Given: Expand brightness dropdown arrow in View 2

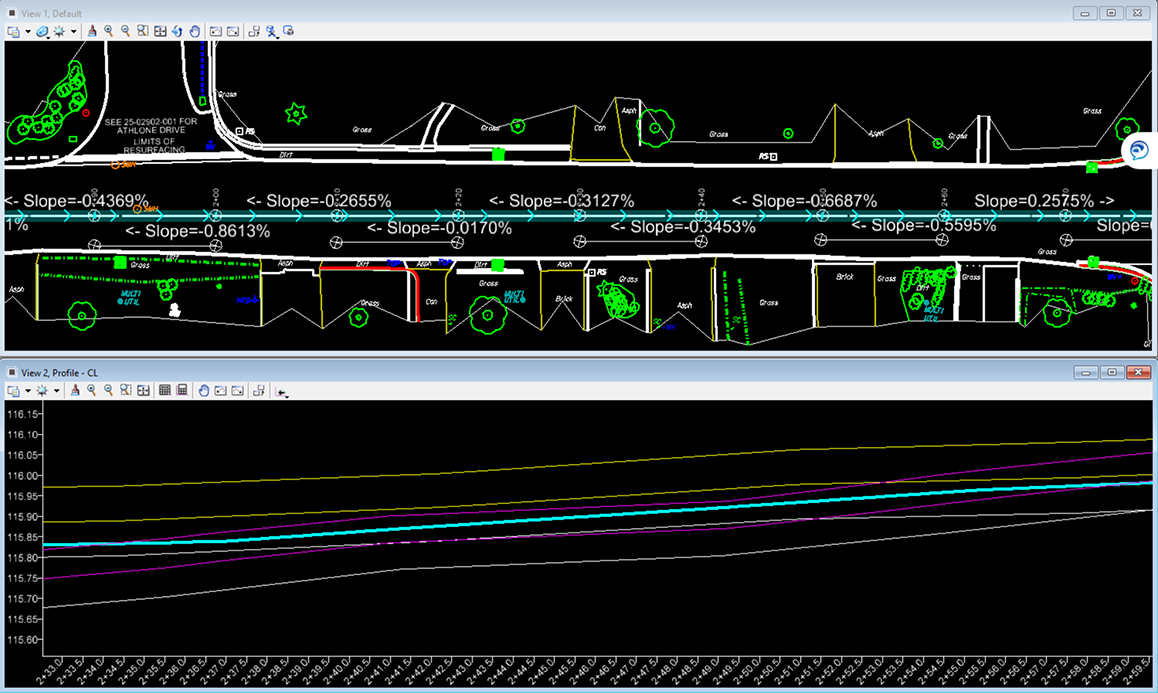Looking at the screenshot, I should [x=57, y=390].
